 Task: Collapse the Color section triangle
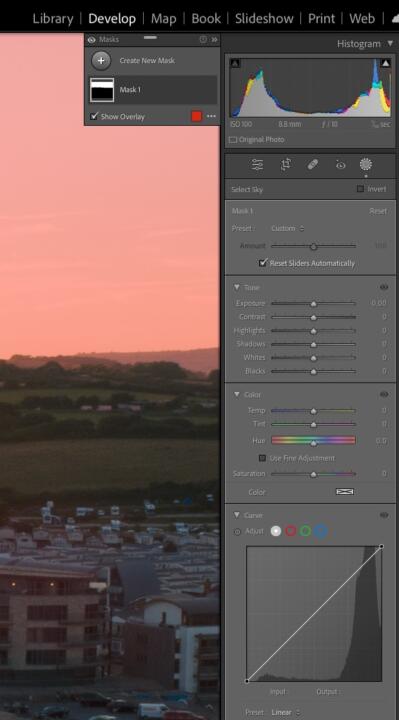tap(237, 394)
